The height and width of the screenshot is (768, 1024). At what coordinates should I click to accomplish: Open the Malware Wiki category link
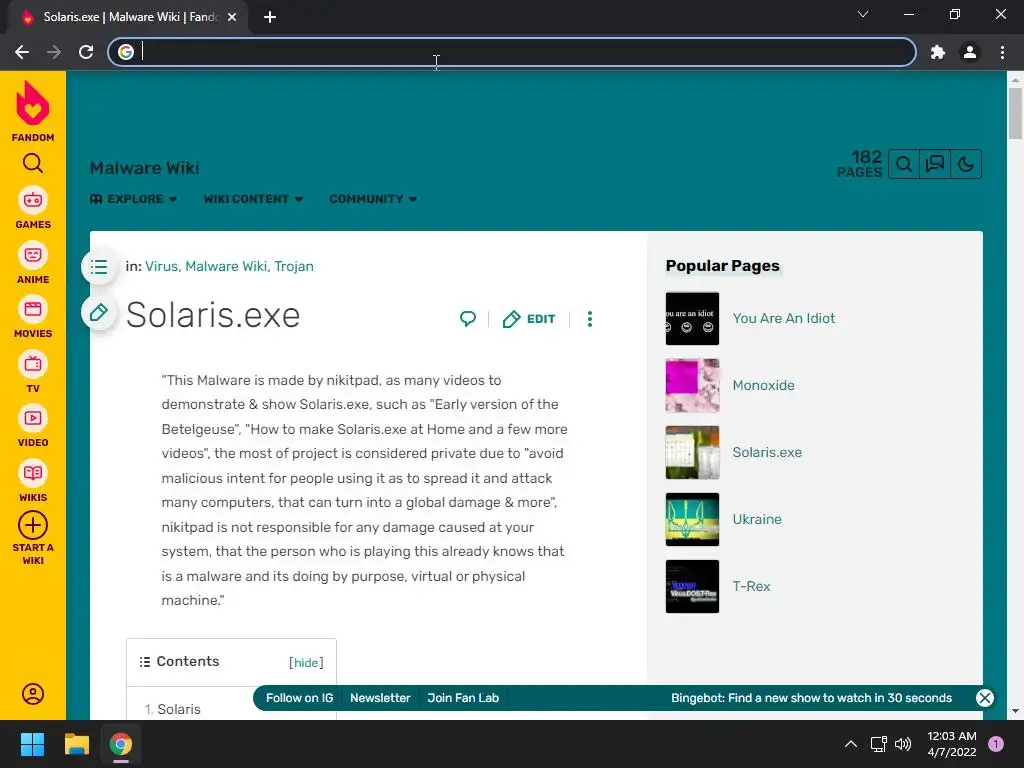(226, 266)
